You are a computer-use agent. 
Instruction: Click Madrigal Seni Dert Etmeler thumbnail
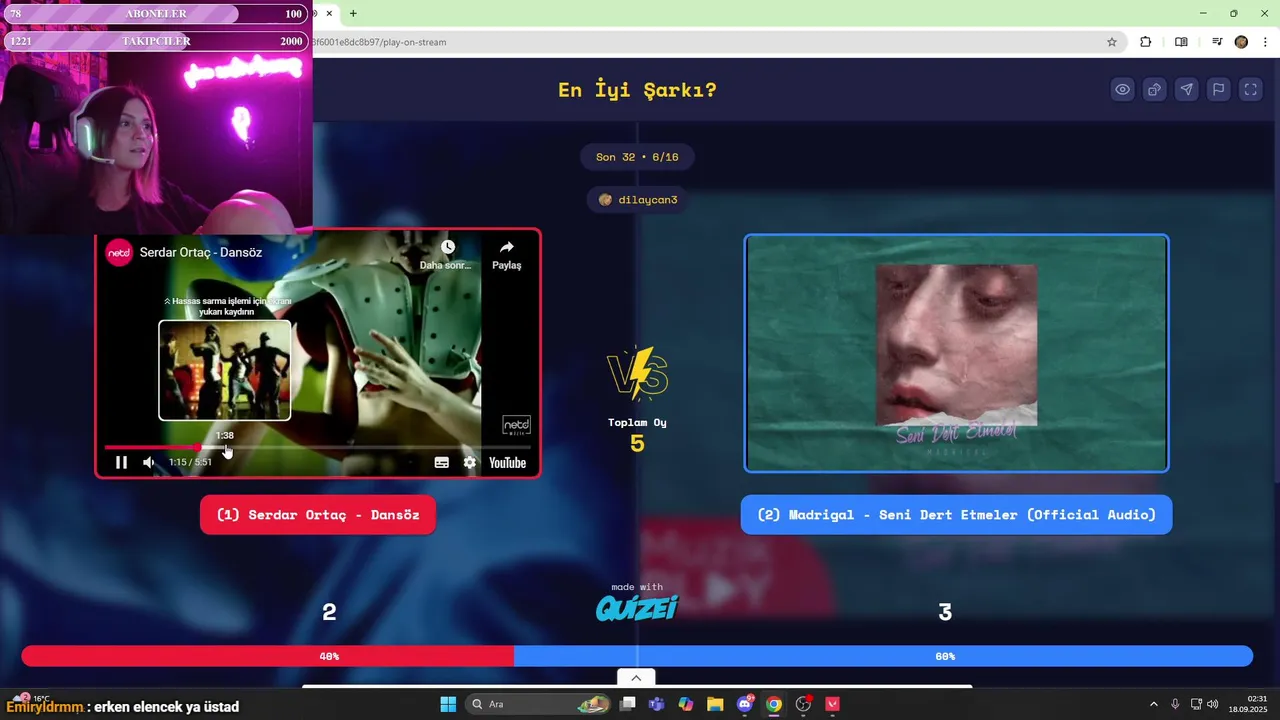click(956, 353)
